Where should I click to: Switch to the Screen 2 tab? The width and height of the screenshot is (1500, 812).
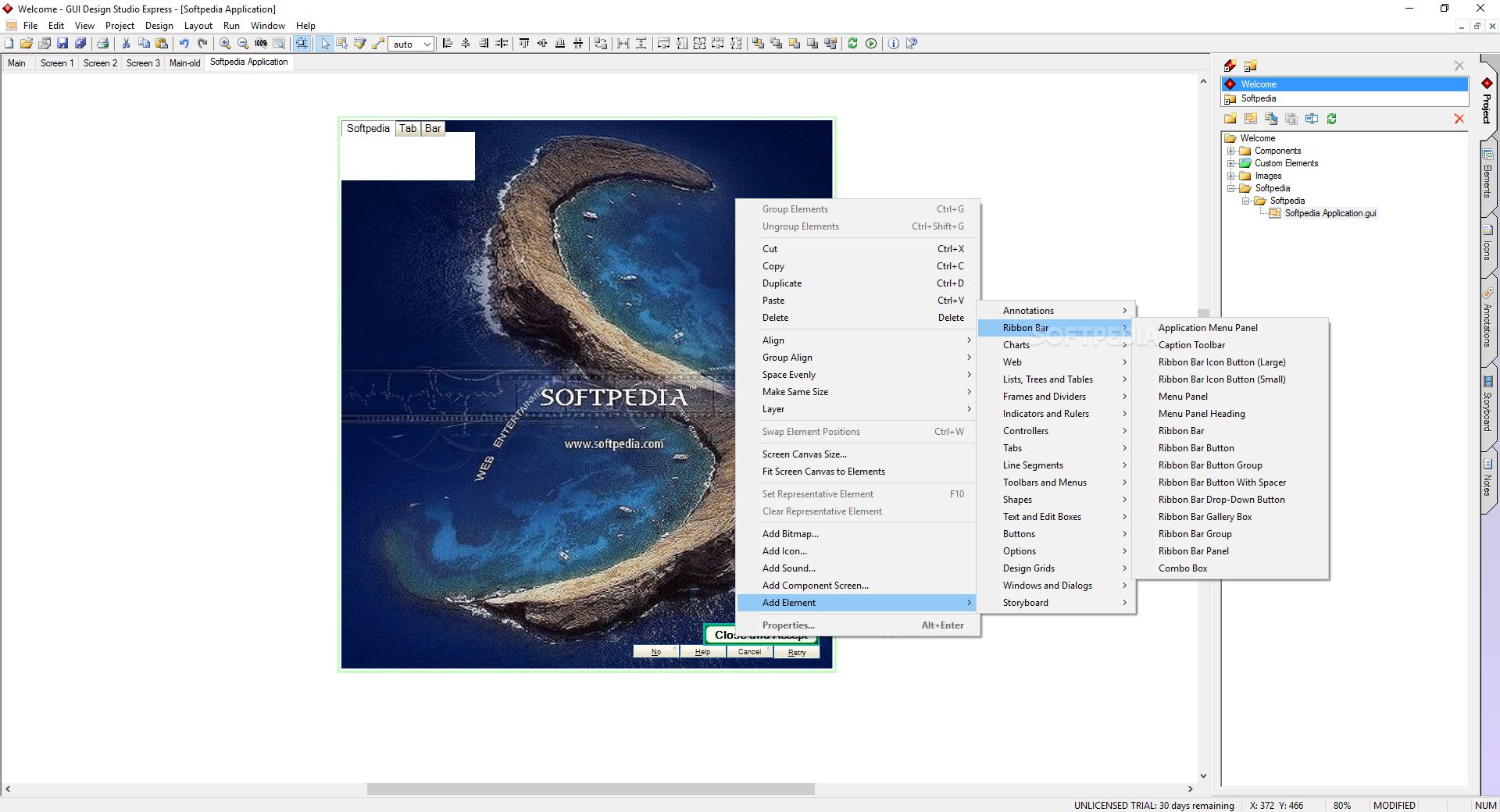pos(100,63)
